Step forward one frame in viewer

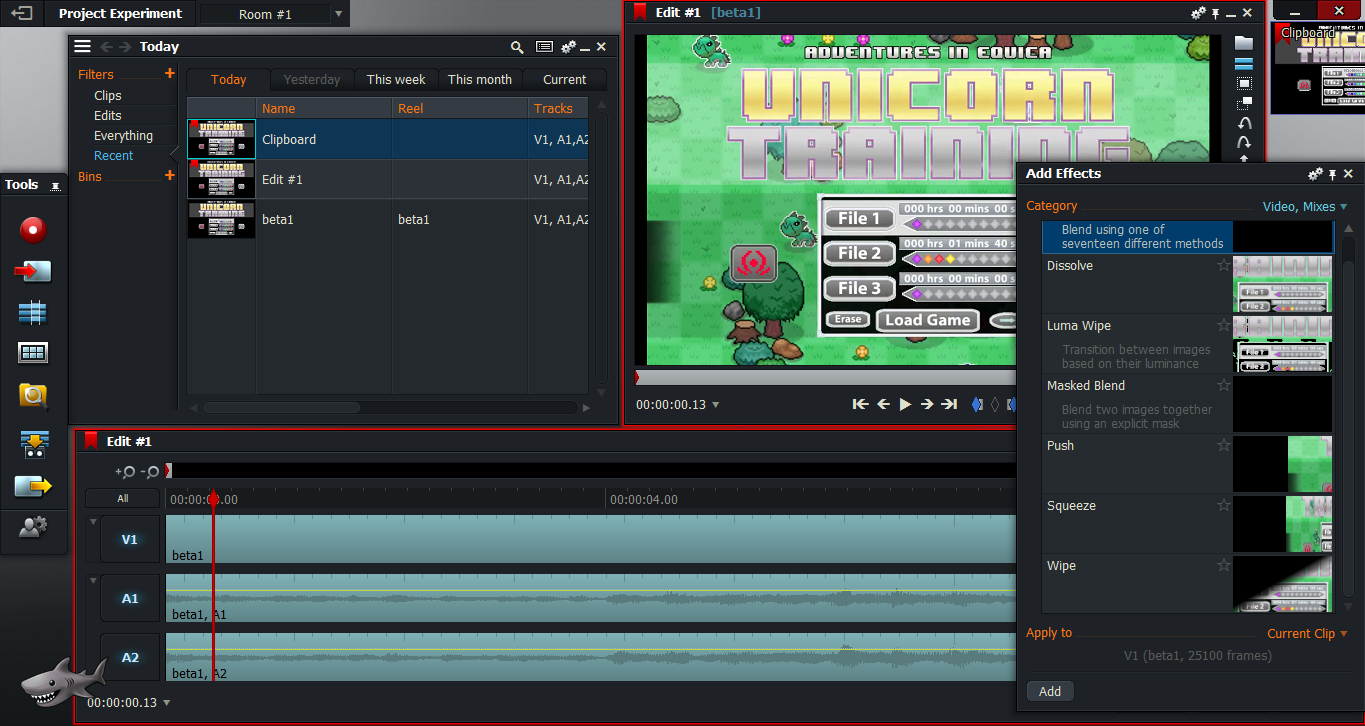click(x=927, y=404)
